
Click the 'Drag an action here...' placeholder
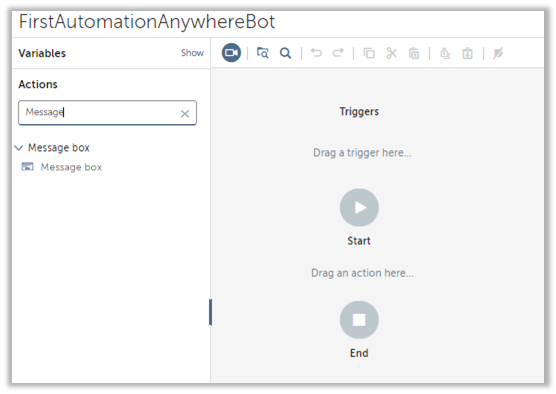click(362, 273)
